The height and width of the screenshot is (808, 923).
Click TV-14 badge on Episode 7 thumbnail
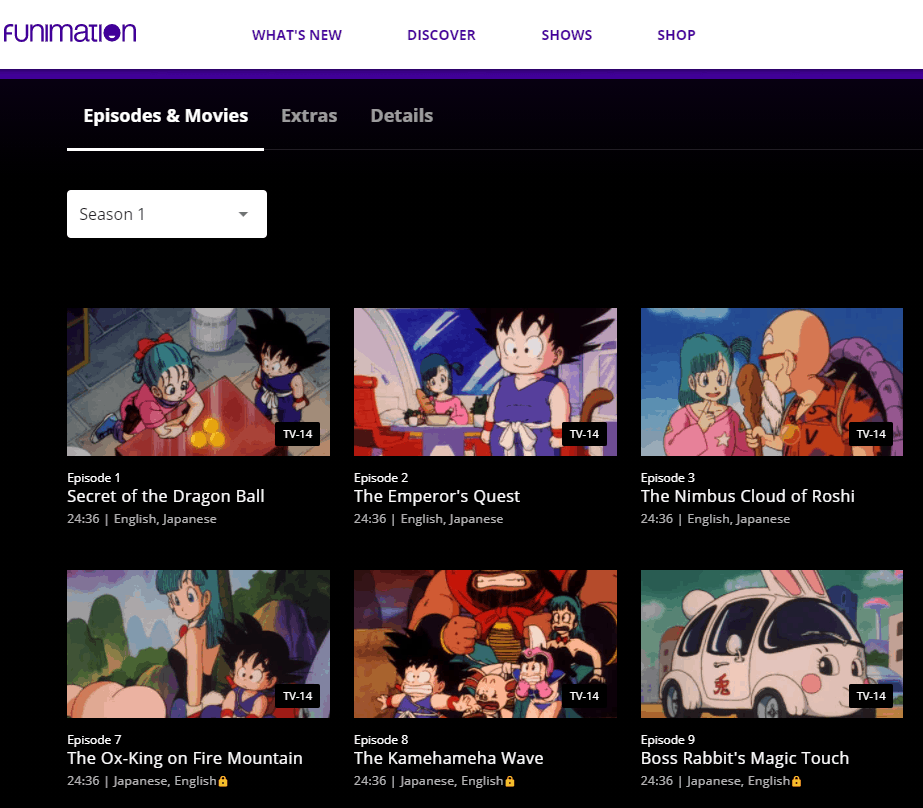tap(297, 696)
